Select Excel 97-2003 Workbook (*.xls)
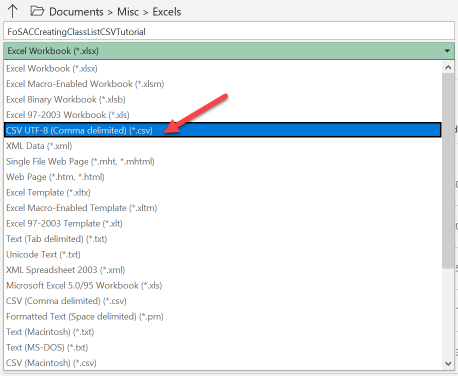The image size is (458, 376). (223, 115)
